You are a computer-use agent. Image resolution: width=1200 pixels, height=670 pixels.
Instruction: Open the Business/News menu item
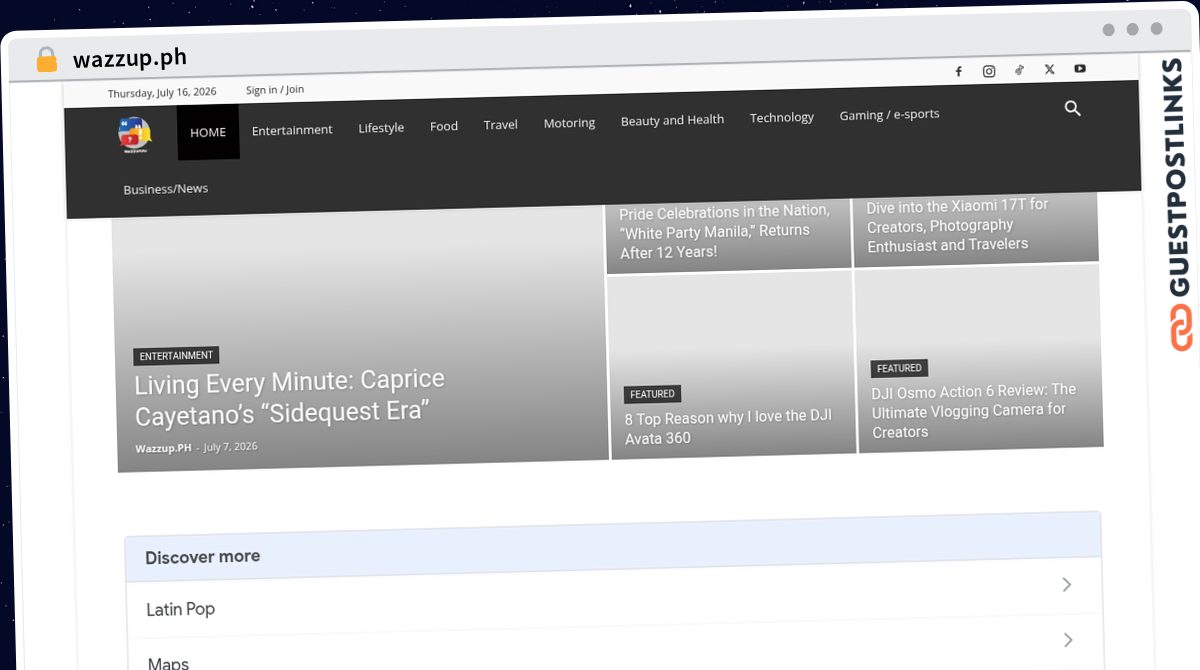coord(166,189)
